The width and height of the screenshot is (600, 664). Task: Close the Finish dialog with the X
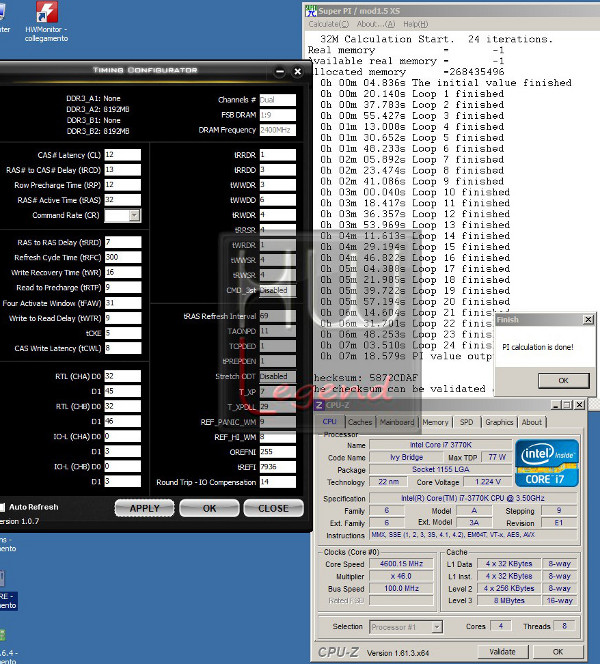click(588, 319)
